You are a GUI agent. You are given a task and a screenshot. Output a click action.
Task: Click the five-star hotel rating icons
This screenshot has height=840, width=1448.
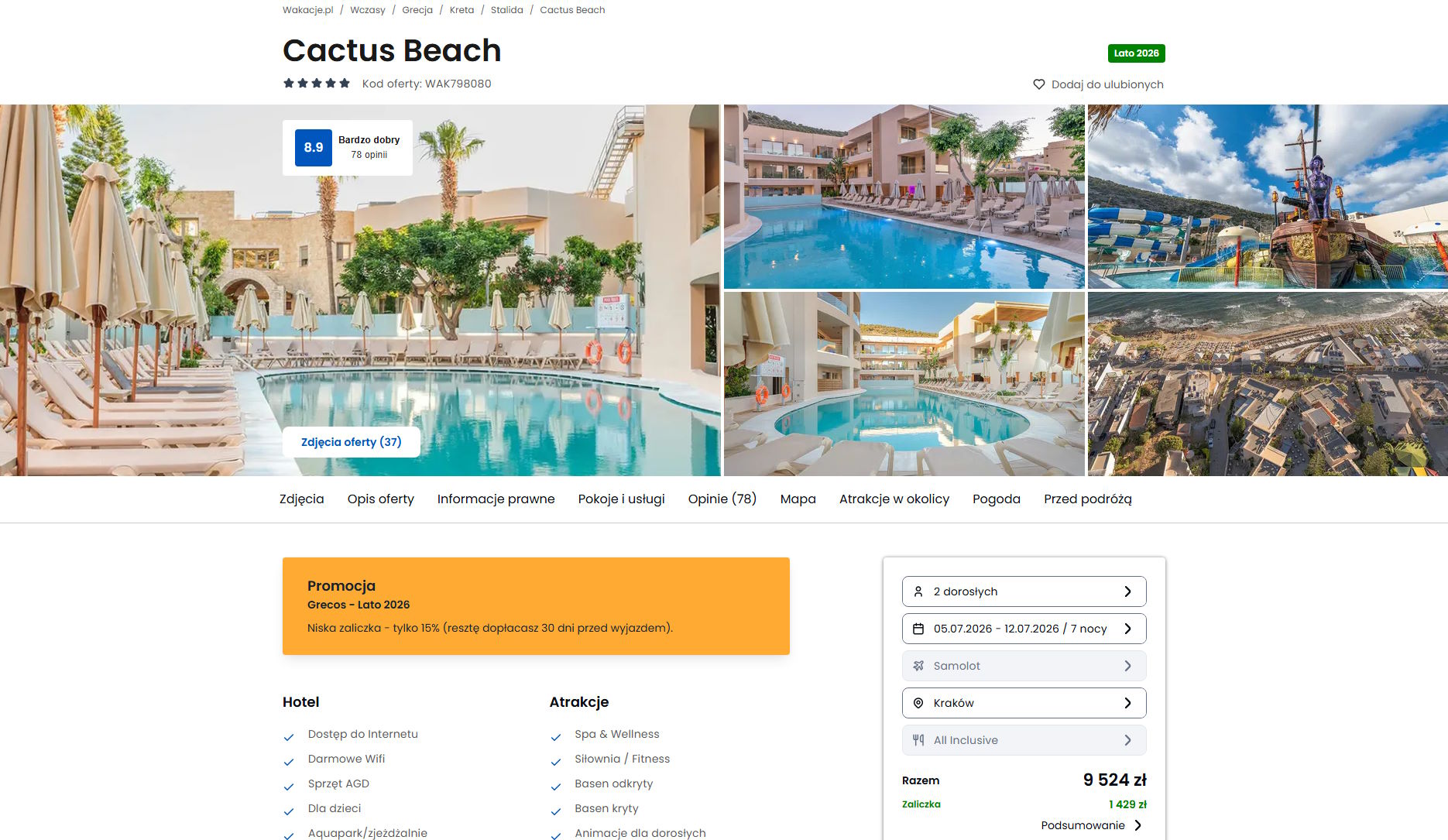click(x=317, y=84)
